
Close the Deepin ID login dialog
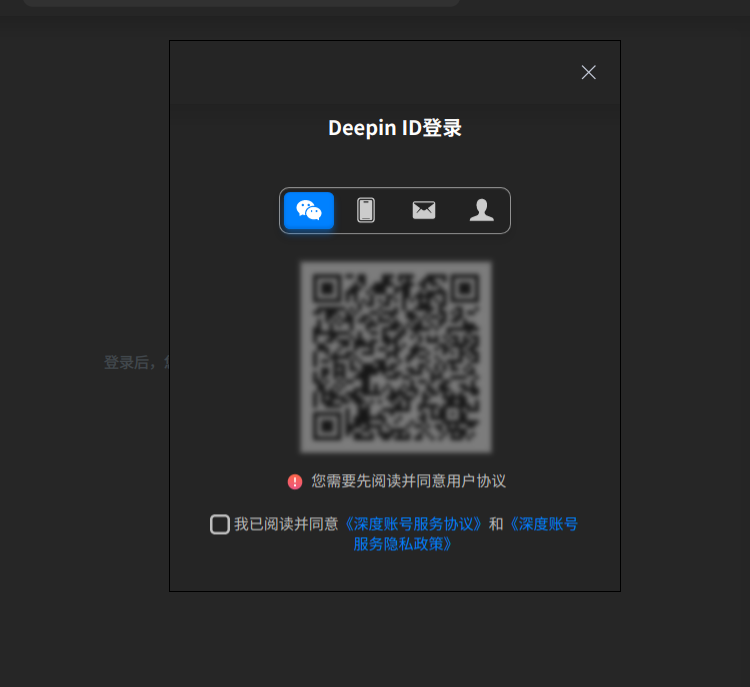coord(588,72)
